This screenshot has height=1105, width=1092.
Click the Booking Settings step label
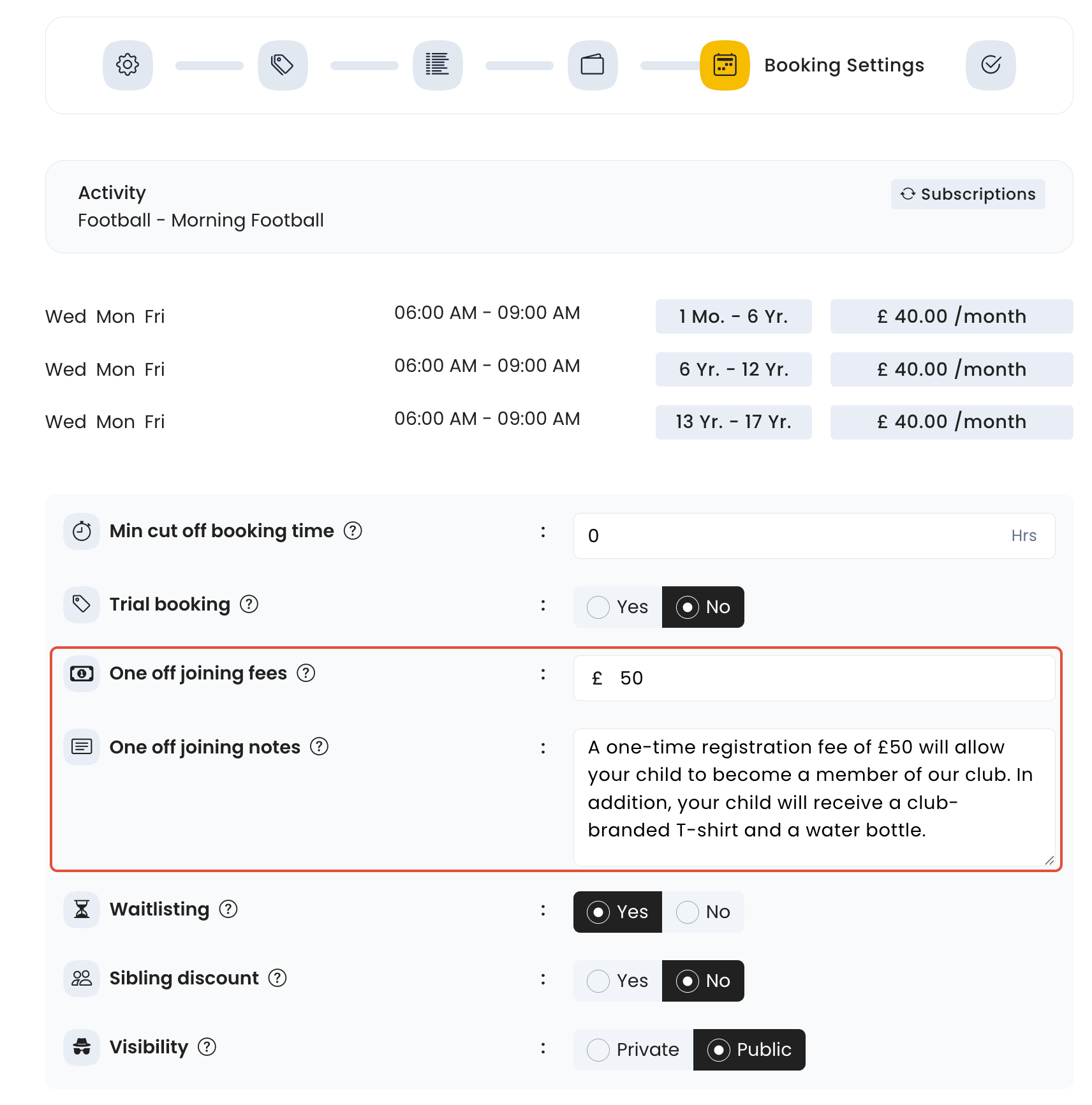[x=844, y=65]
